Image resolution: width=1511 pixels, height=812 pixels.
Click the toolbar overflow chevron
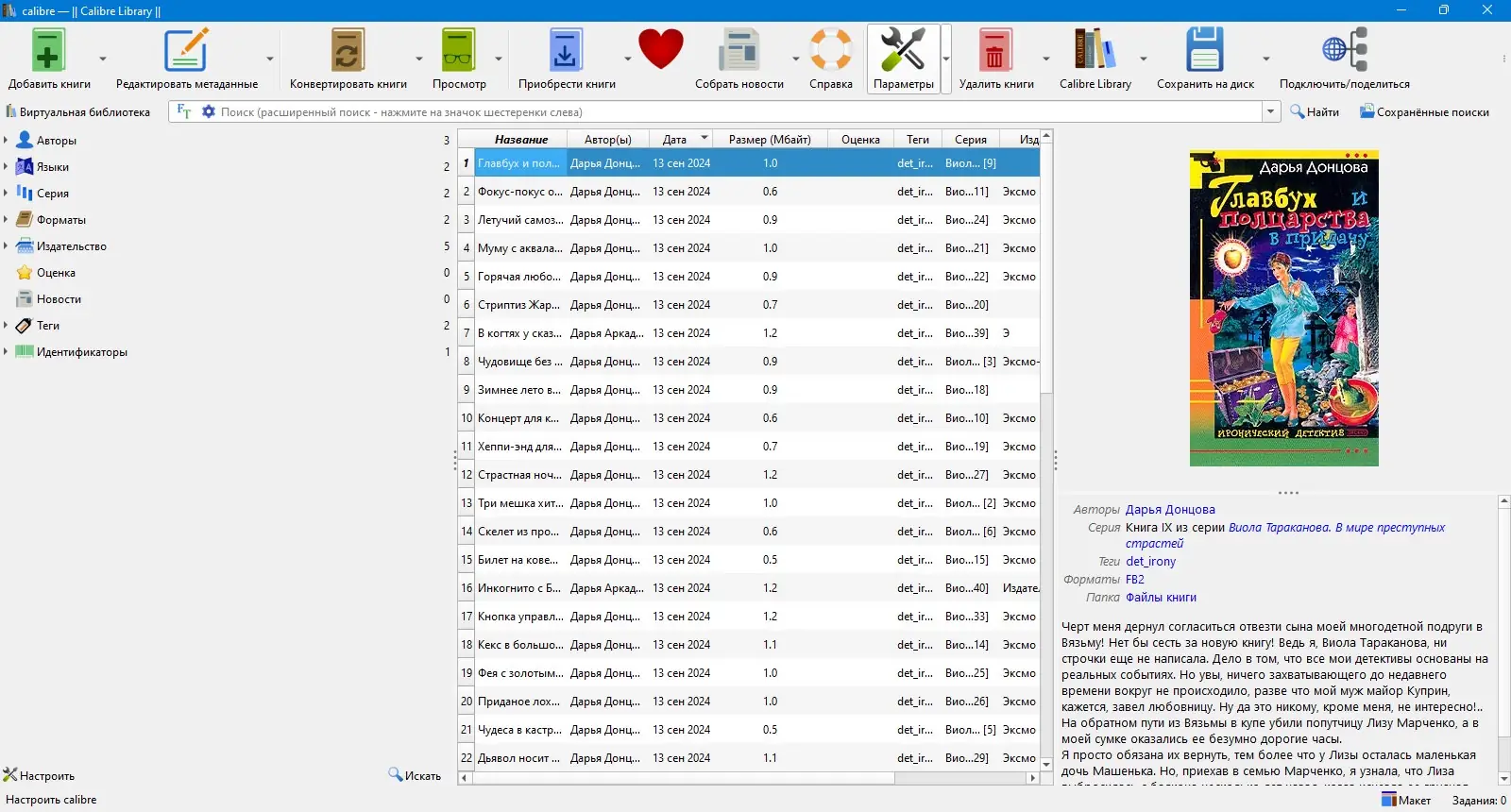pyautogui.click(x=1504, y=59)
